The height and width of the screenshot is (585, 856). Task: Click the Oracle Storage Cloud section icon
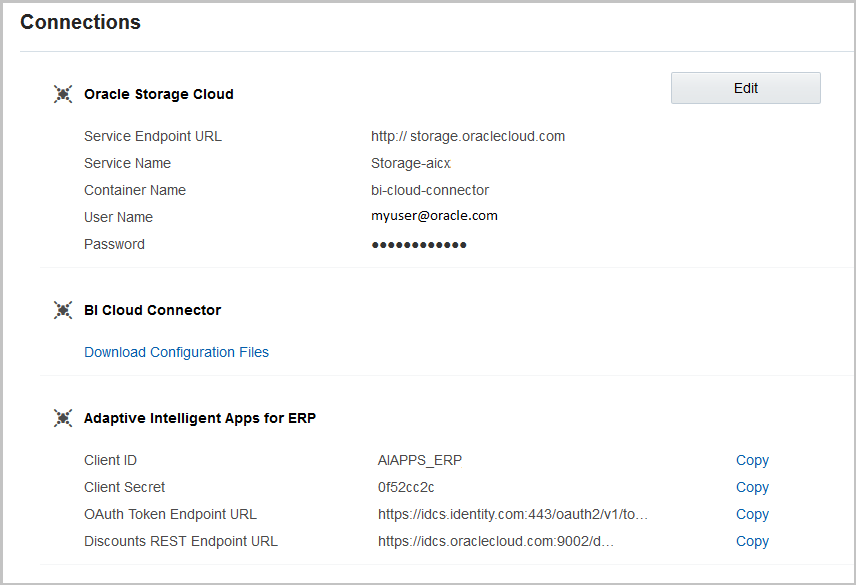[x=63, y=94]
